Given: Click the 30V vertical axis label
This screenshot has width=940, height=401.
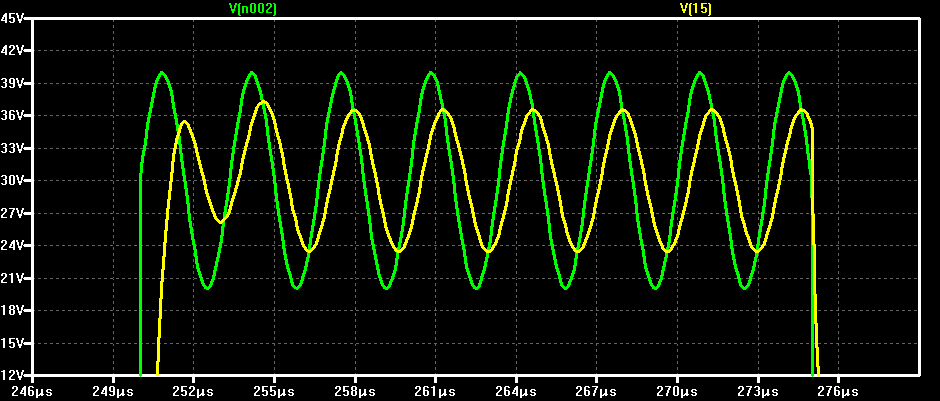Looking at the screenshot, I should (12, 180).
